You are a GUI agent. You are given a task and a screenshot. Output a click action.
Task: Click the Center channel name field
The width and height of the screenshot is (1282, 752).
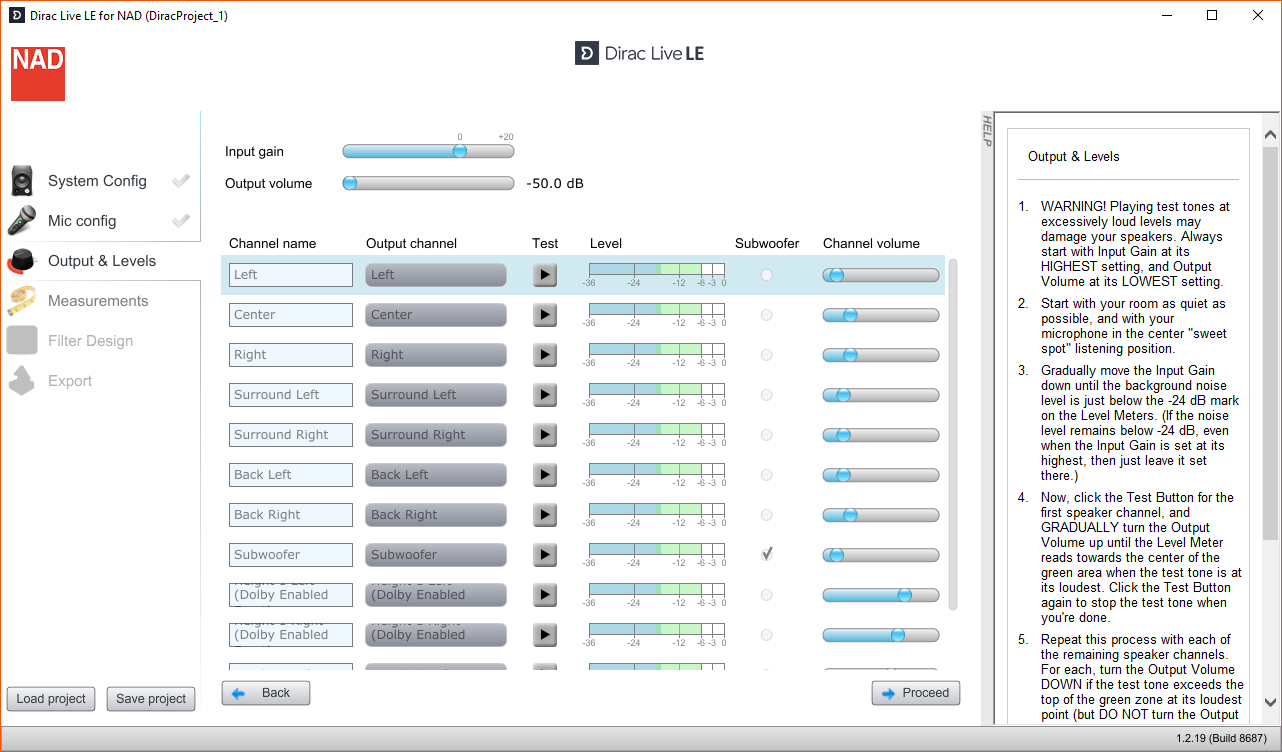[291, 315]
